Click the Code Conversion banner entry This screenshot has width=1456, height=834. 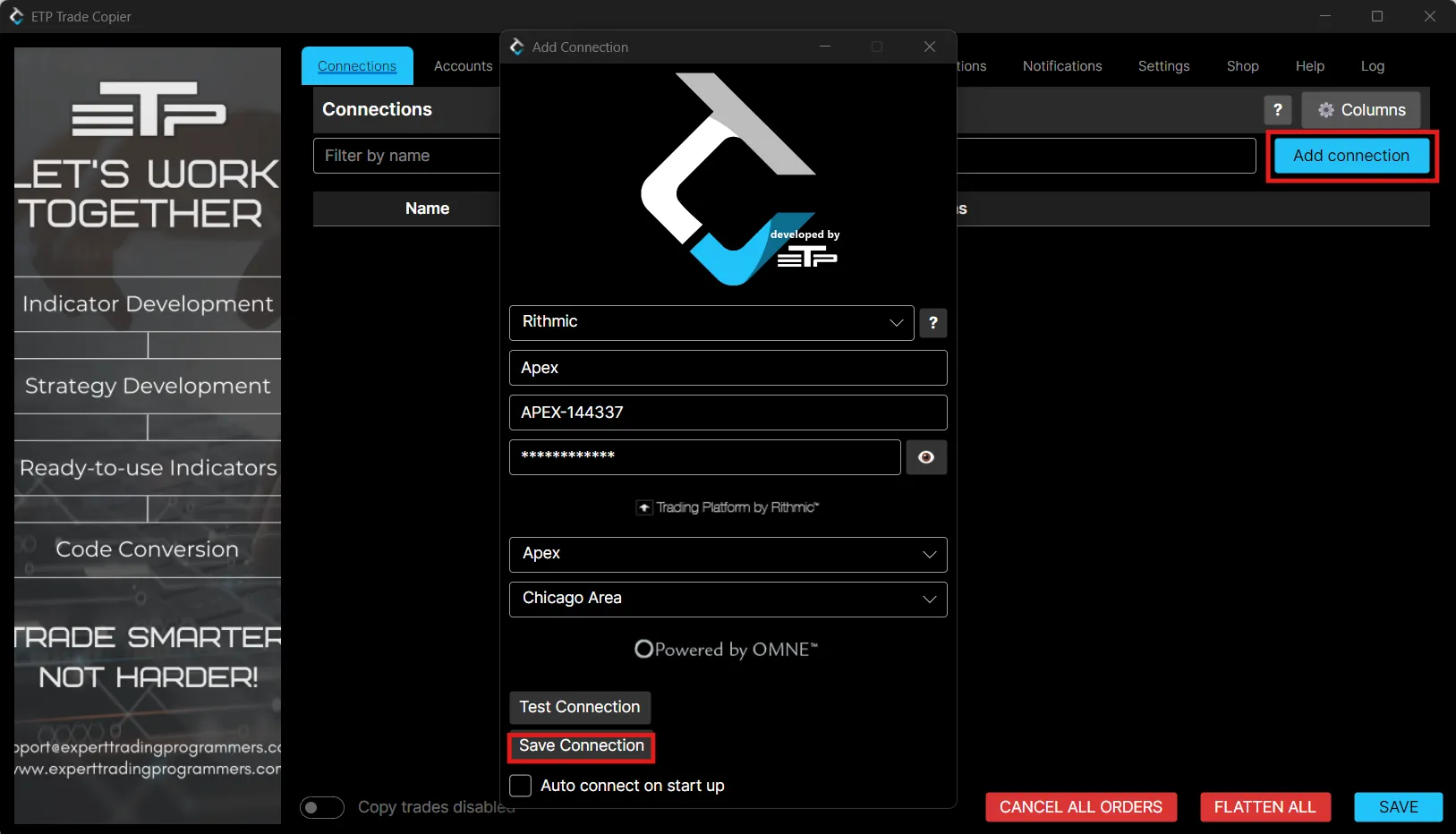(148, 549)
